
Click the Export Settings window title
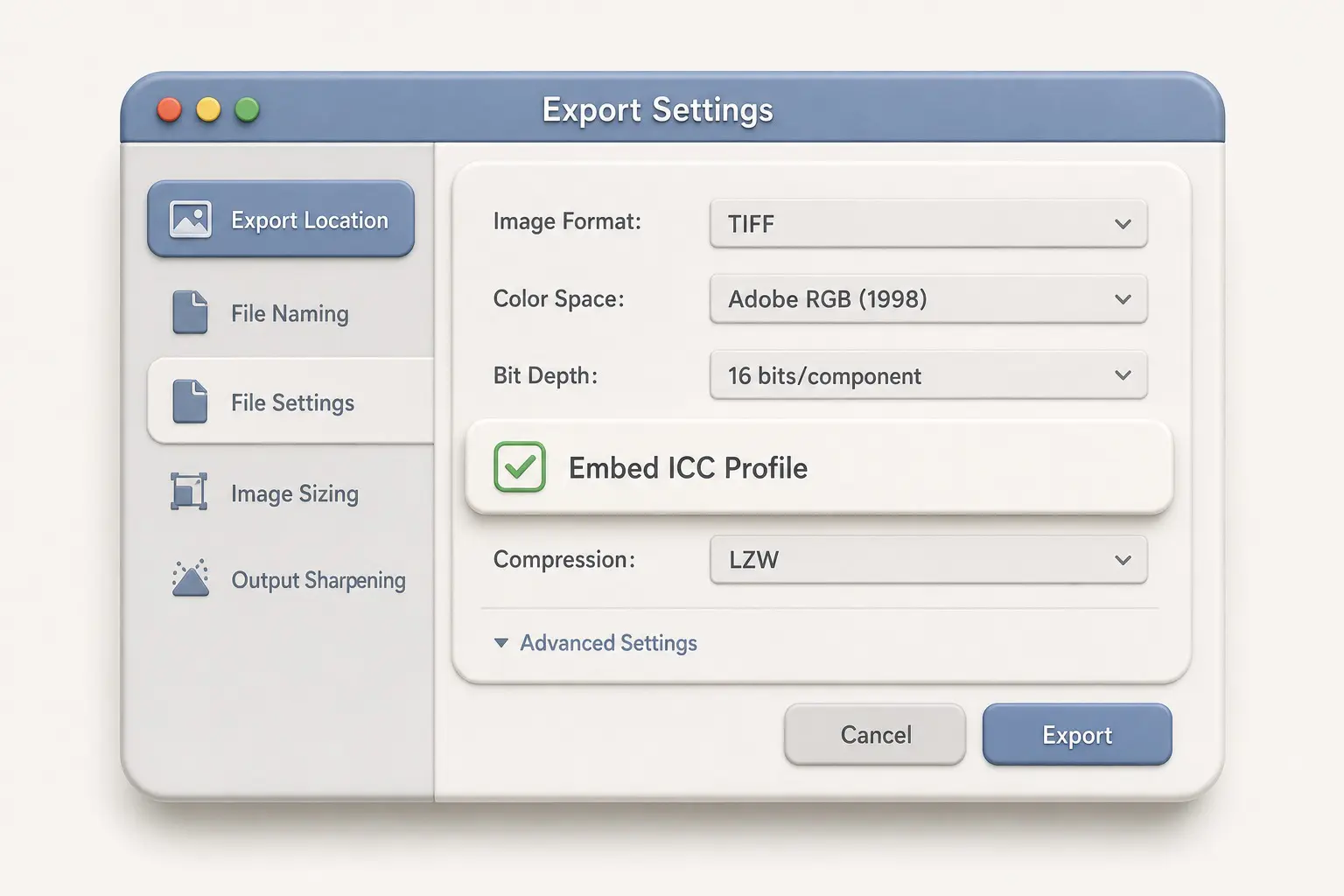(x=658, y=110)
